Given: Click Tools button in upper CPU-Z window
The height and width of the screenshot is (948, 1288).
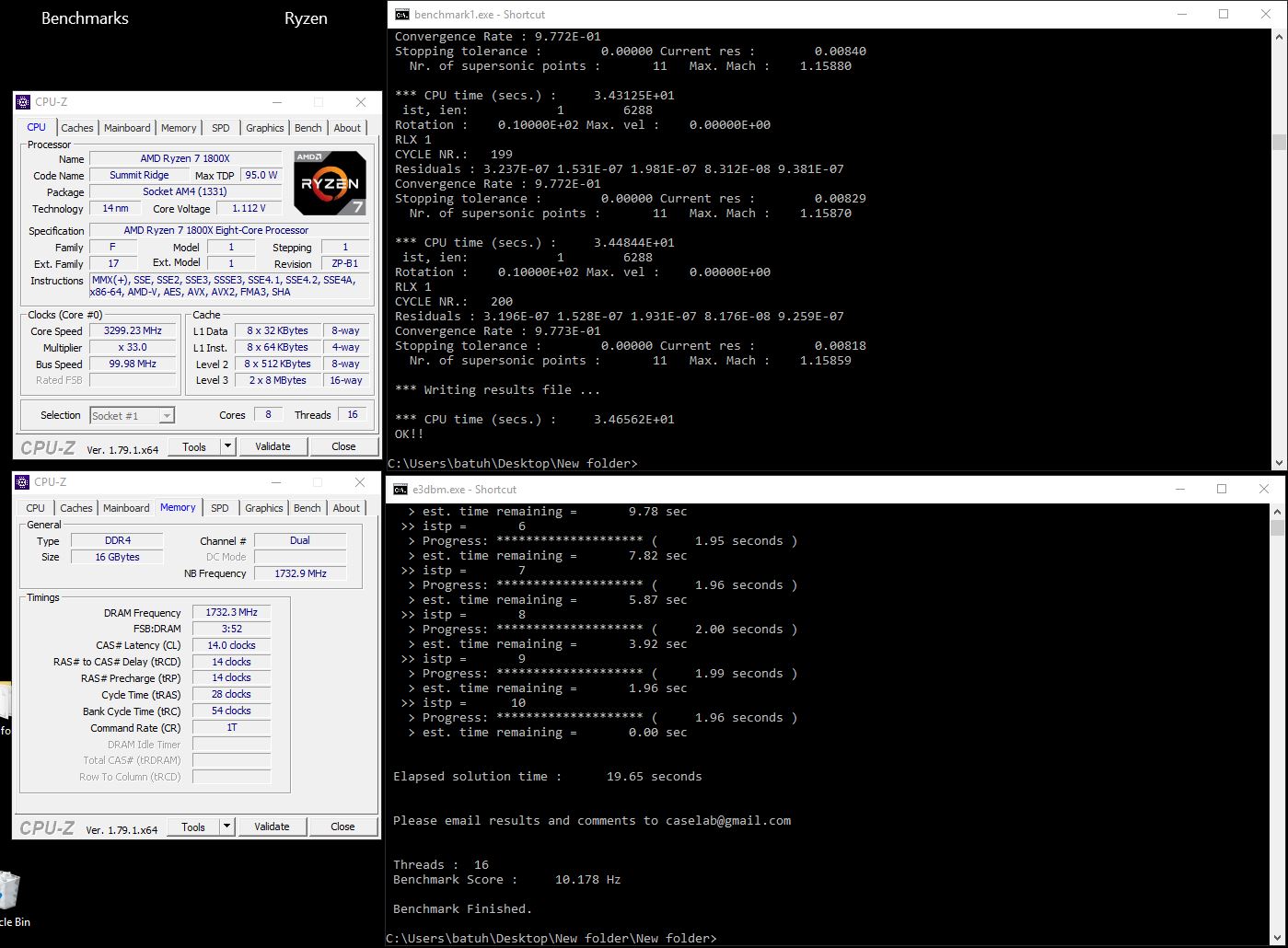Looking at the screenshot, I should 194,446.
